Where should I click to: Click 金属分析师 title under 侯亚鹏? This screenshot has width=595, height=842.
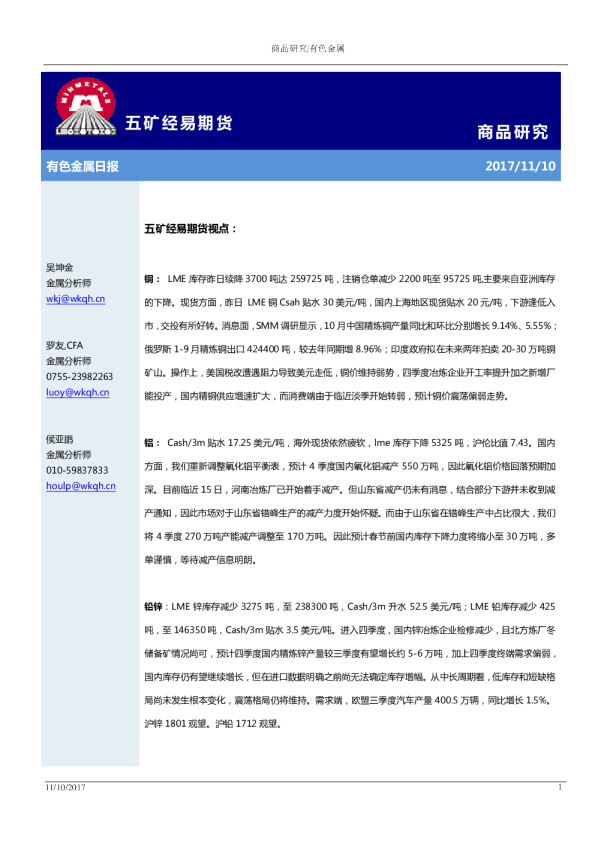click(68, 455)
